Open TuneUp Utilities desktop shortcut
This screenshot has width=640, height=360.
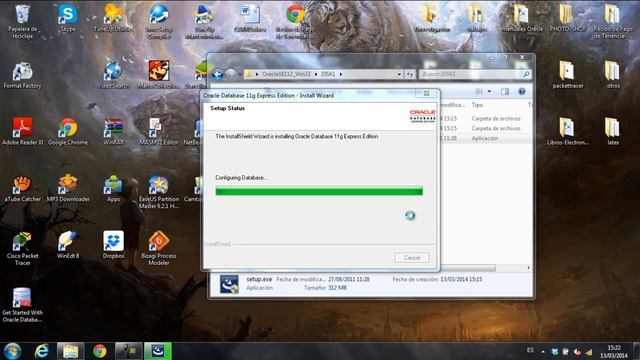[113, 19]
